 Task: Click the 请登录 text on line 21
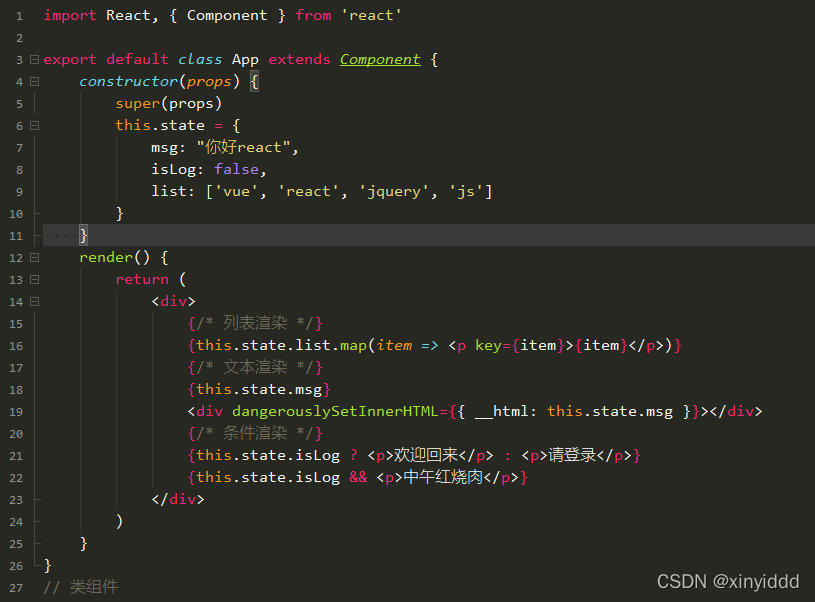tap(572, 455)
